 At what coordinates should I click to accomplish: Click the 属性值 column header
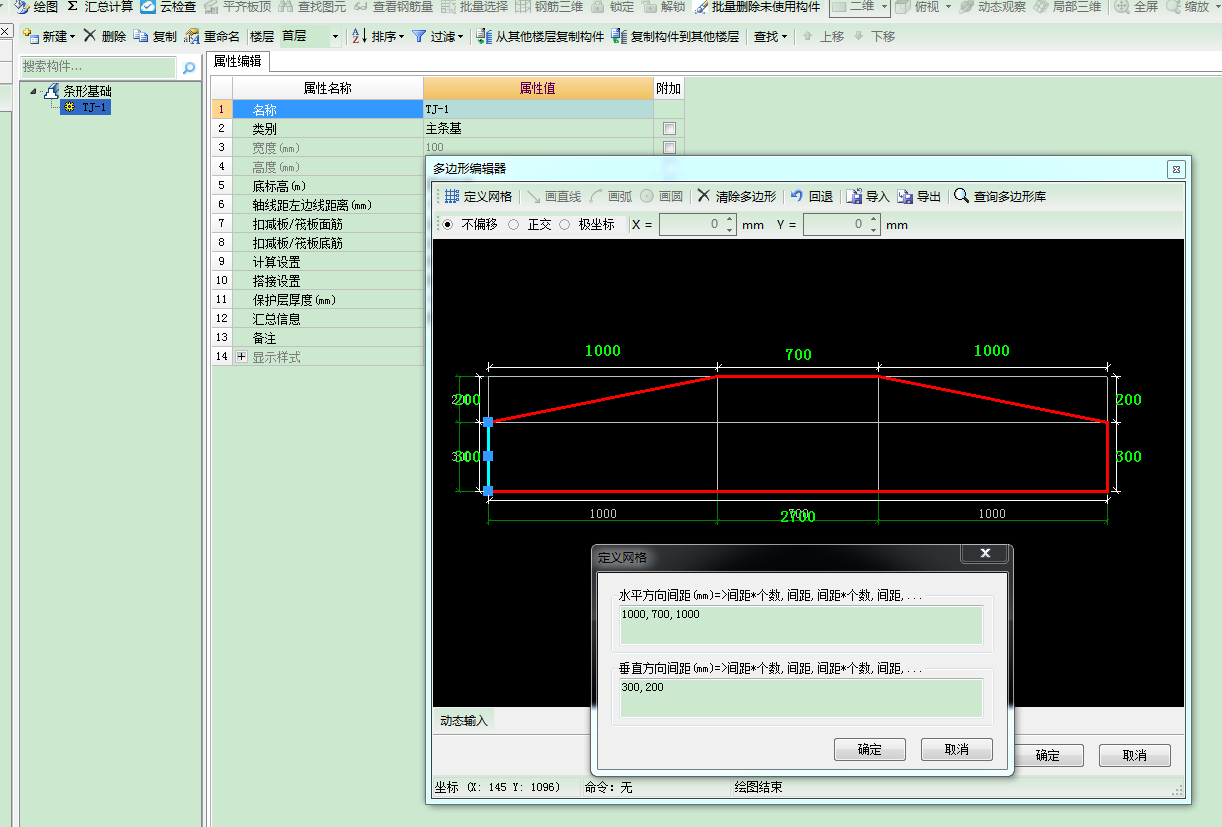point(538,88)
